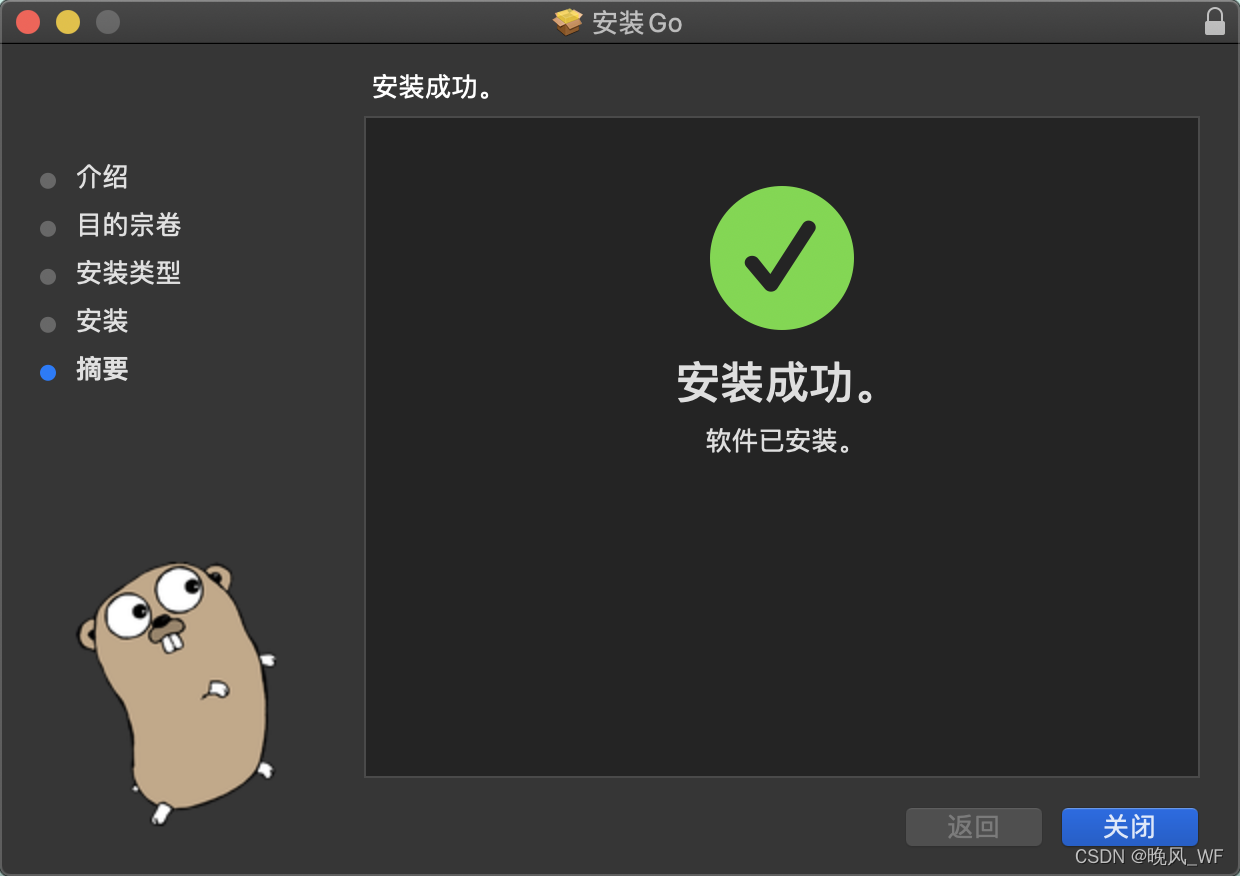Click the package icon beside 安装 Go title
This screenshot has width=1240, height=876.
(x=568, y=22)
